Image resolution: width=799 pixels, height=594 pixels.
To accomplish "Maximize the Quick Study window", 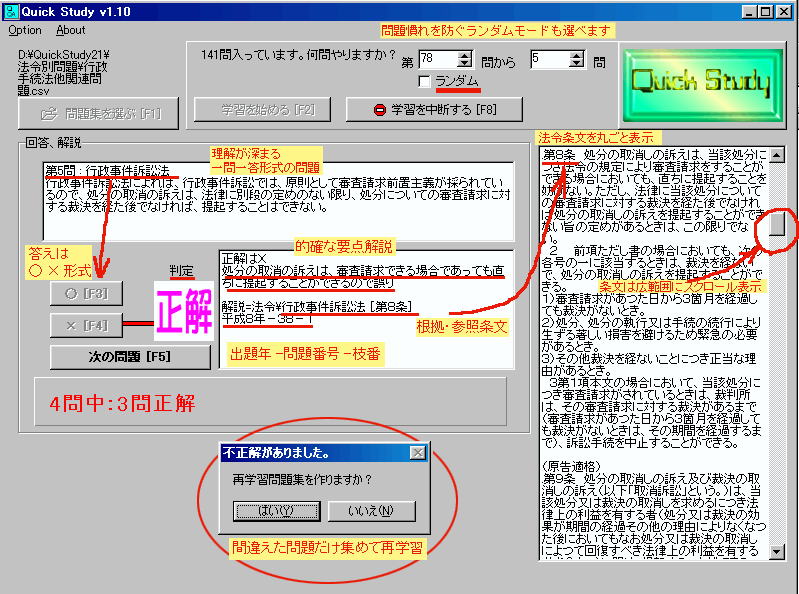I will click(x=765, y=12).
